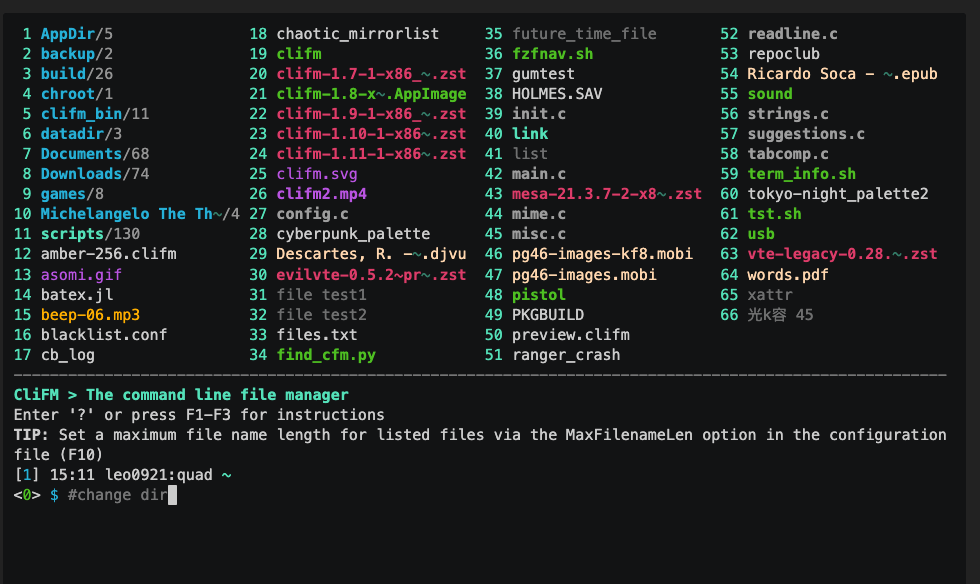The image size is (980, 584).
Task: Open the fzfnav.sh script entry
Action: pos(552,54)
